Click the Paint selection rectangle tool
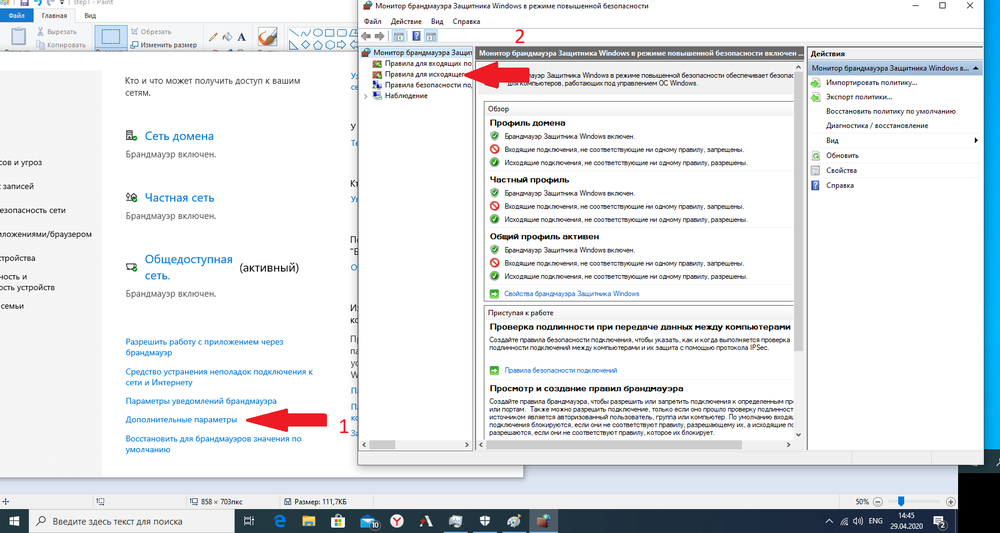The image size is (1000, 533). click(x=111, y=38)
